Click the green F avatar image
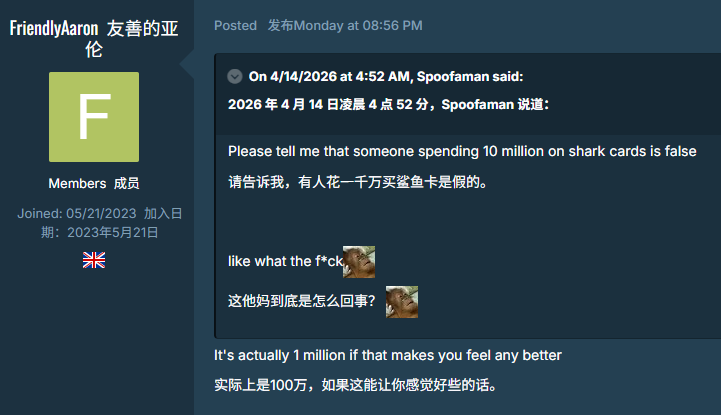 point(94,117)
